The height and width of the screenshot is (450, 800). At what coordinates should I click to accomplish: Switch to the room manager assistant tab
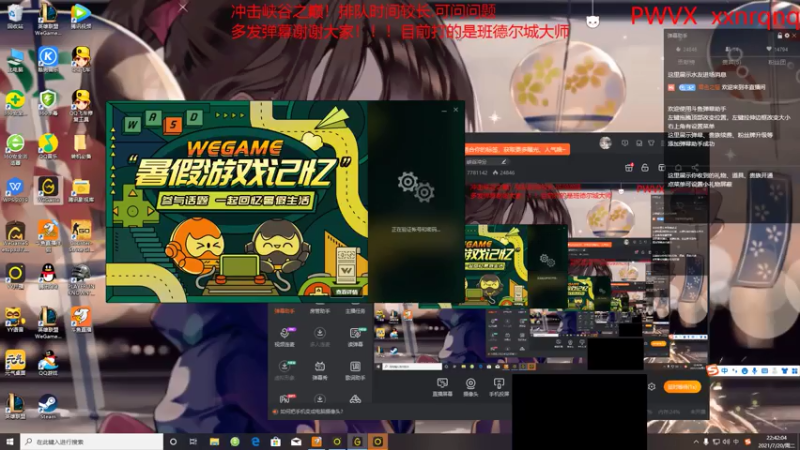[x=320, y=311]
